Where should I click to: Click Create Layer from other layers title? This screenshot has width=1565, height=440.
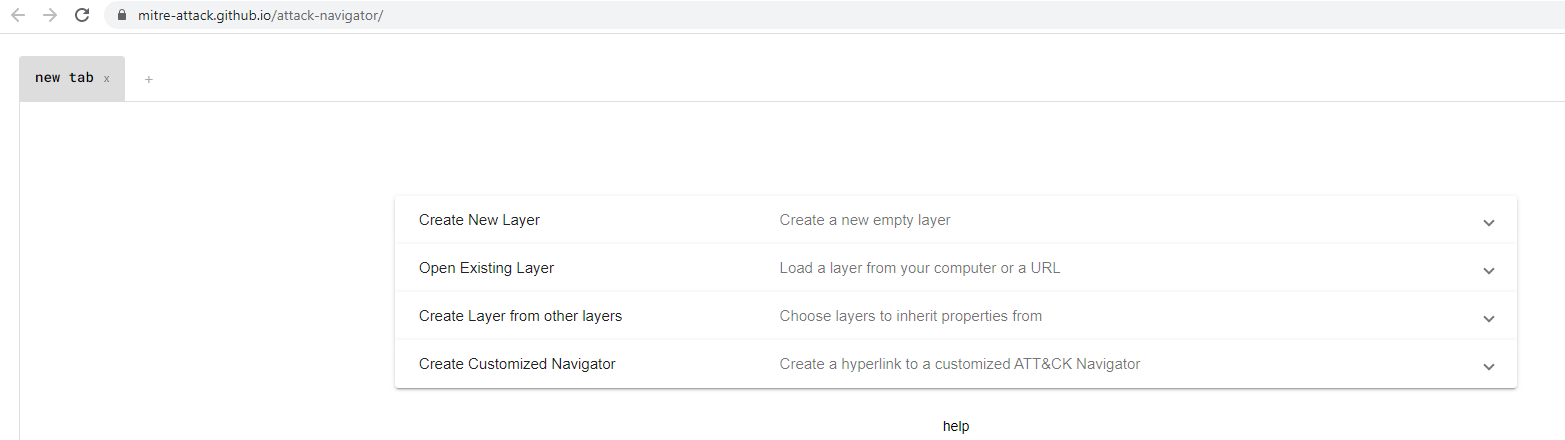[x=520, y=316]
